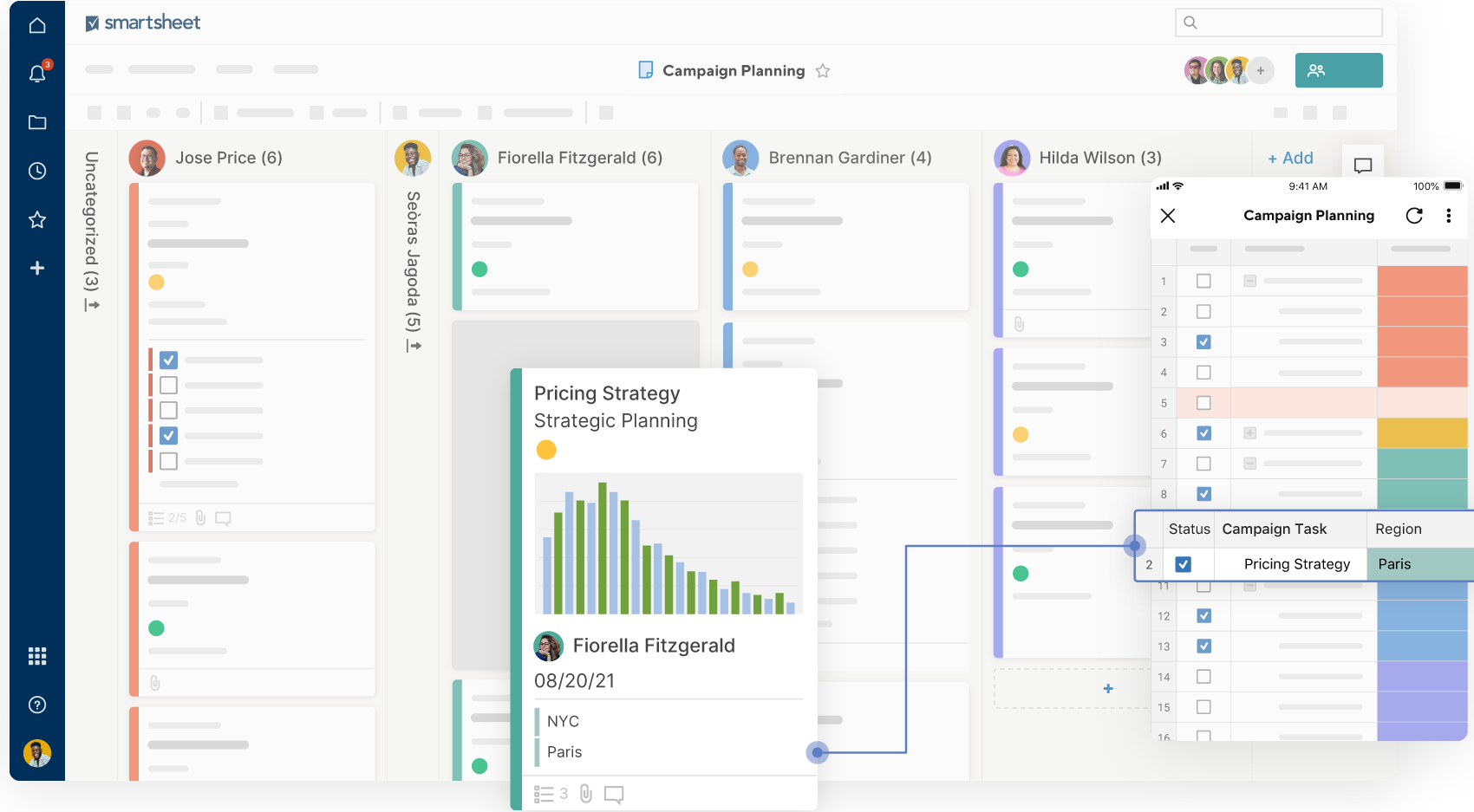
Task: Select the Region column header
Action: coord(1398,529)
